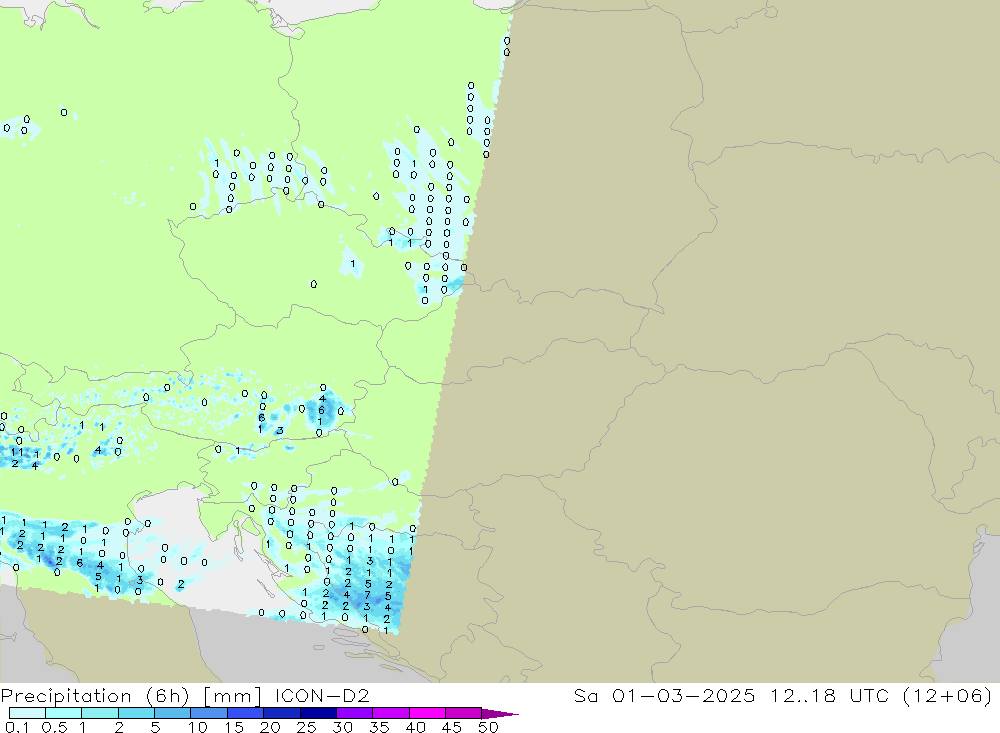Click the 45–50 mm legend color swatch
This screenshot has height=733, width=1000.
click(464, 713)
